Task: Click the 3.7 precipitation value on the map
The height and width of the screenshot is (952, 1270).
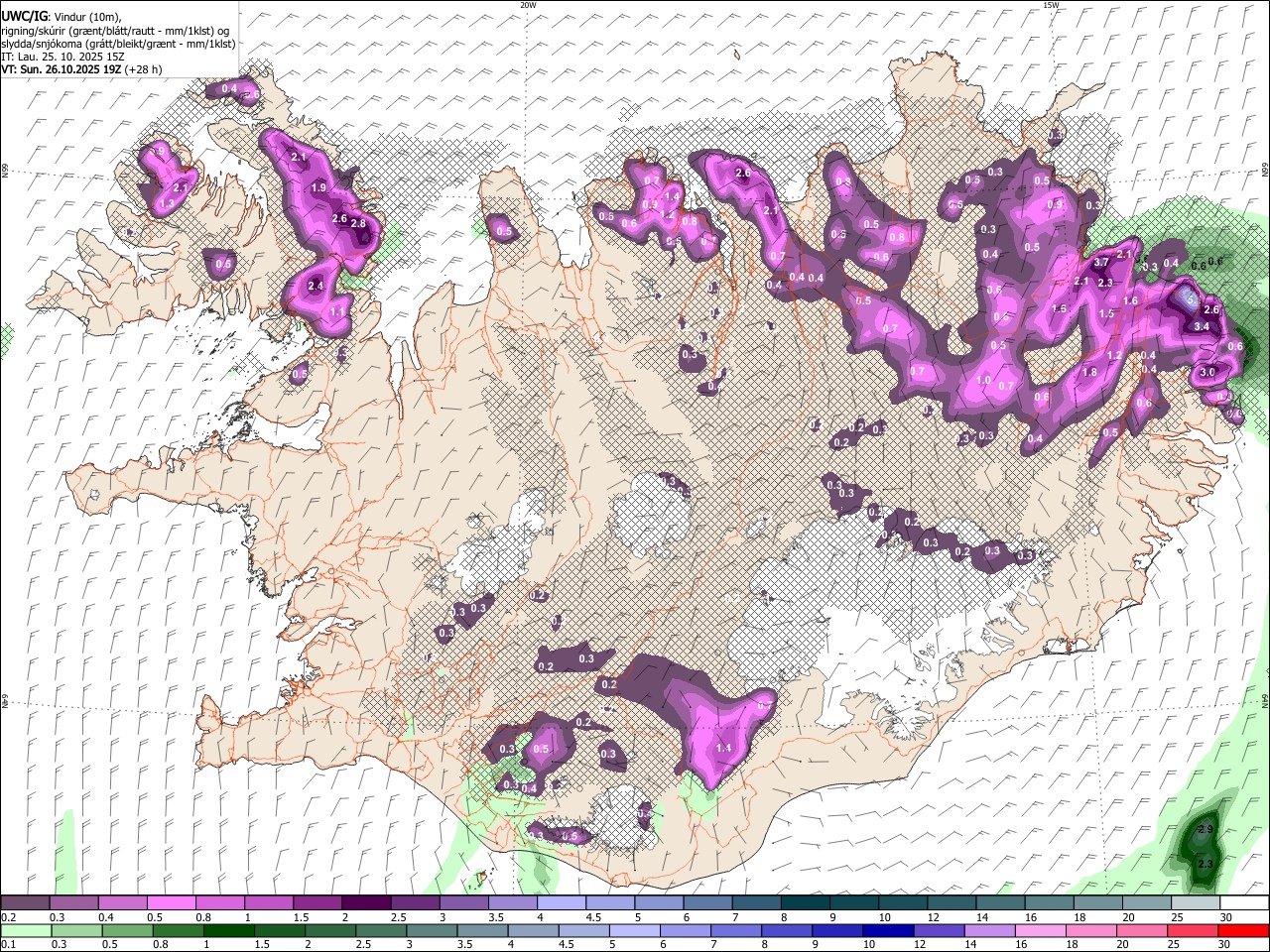Action: pyautogui.click(x=1100, y=263)
